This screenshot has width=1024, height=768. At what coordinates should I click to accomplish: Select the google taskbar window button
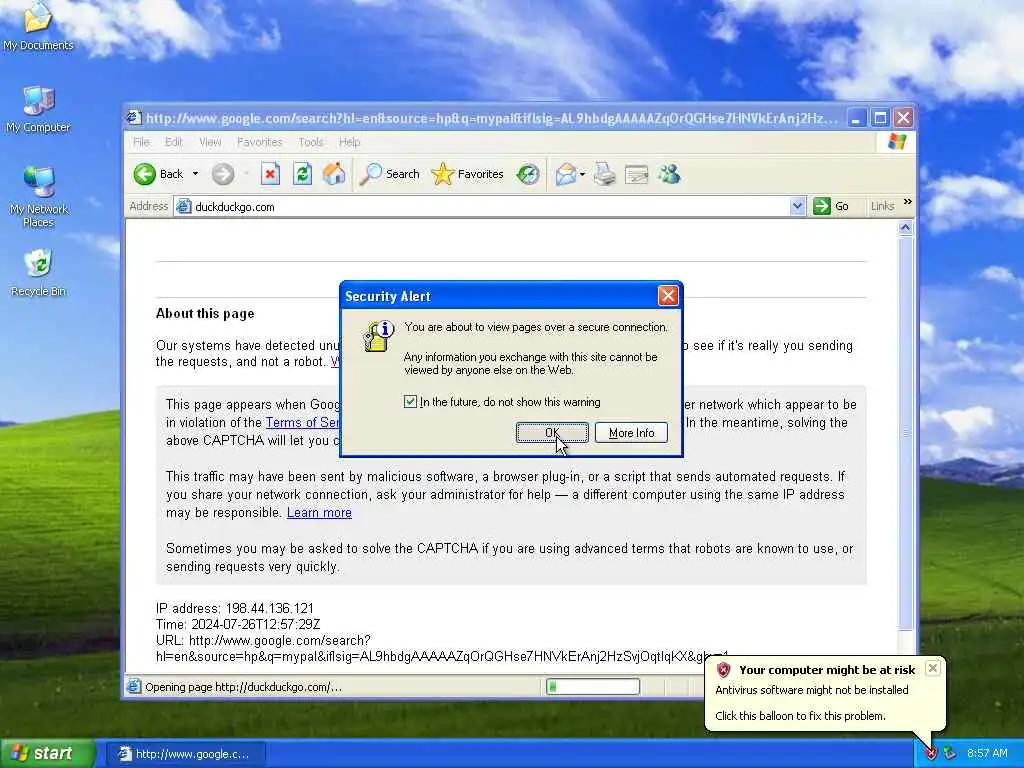coord(185,754)
